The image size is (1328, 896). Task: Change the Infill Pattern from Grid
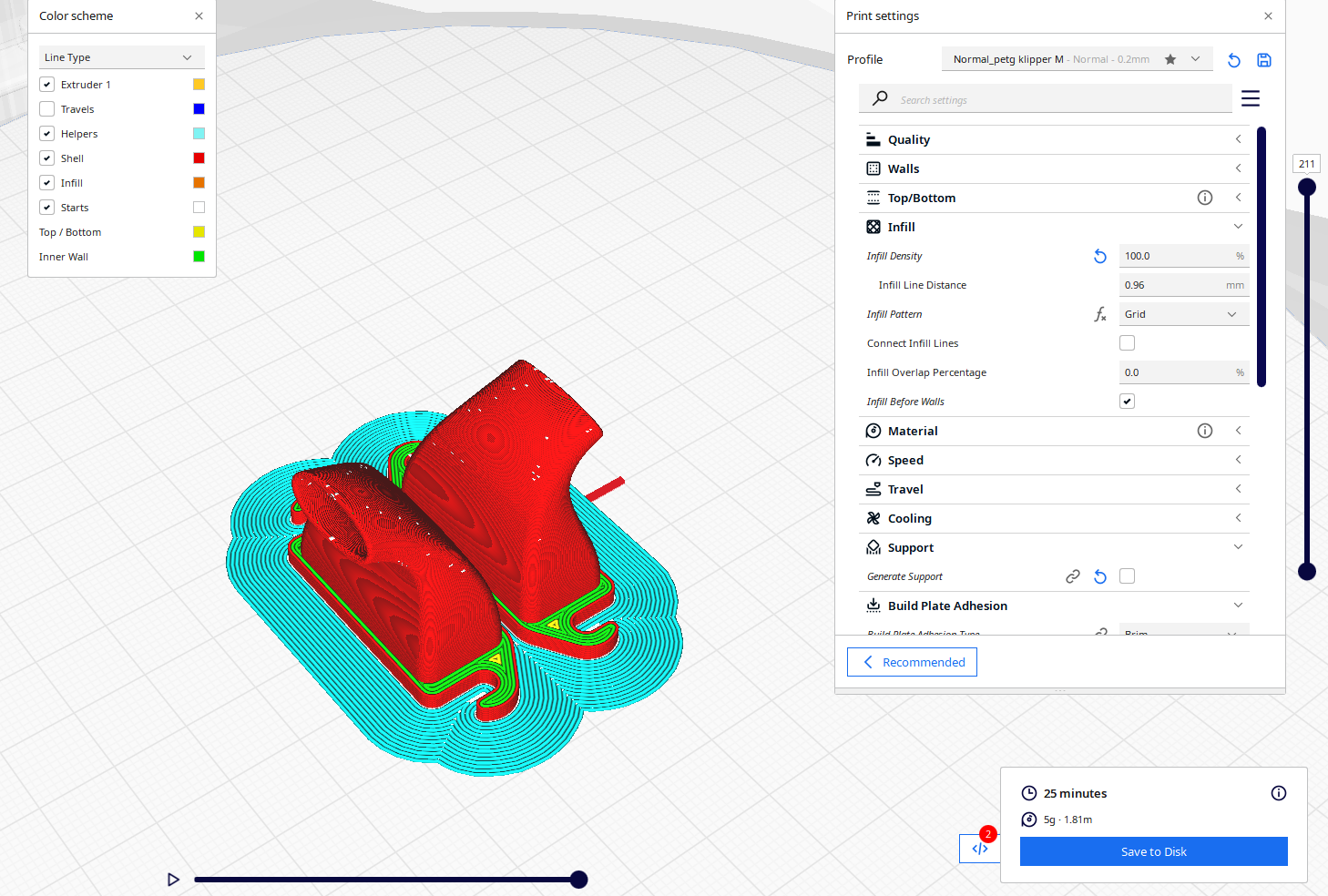pyautogui.click(x=1183, y=313)
